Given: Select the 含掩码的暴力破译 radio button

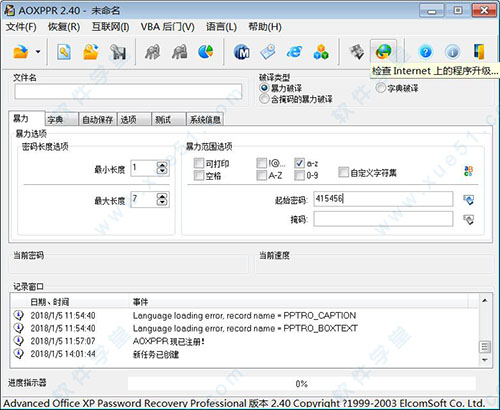Looking at the screenshot, I should (x=264, y=99).
